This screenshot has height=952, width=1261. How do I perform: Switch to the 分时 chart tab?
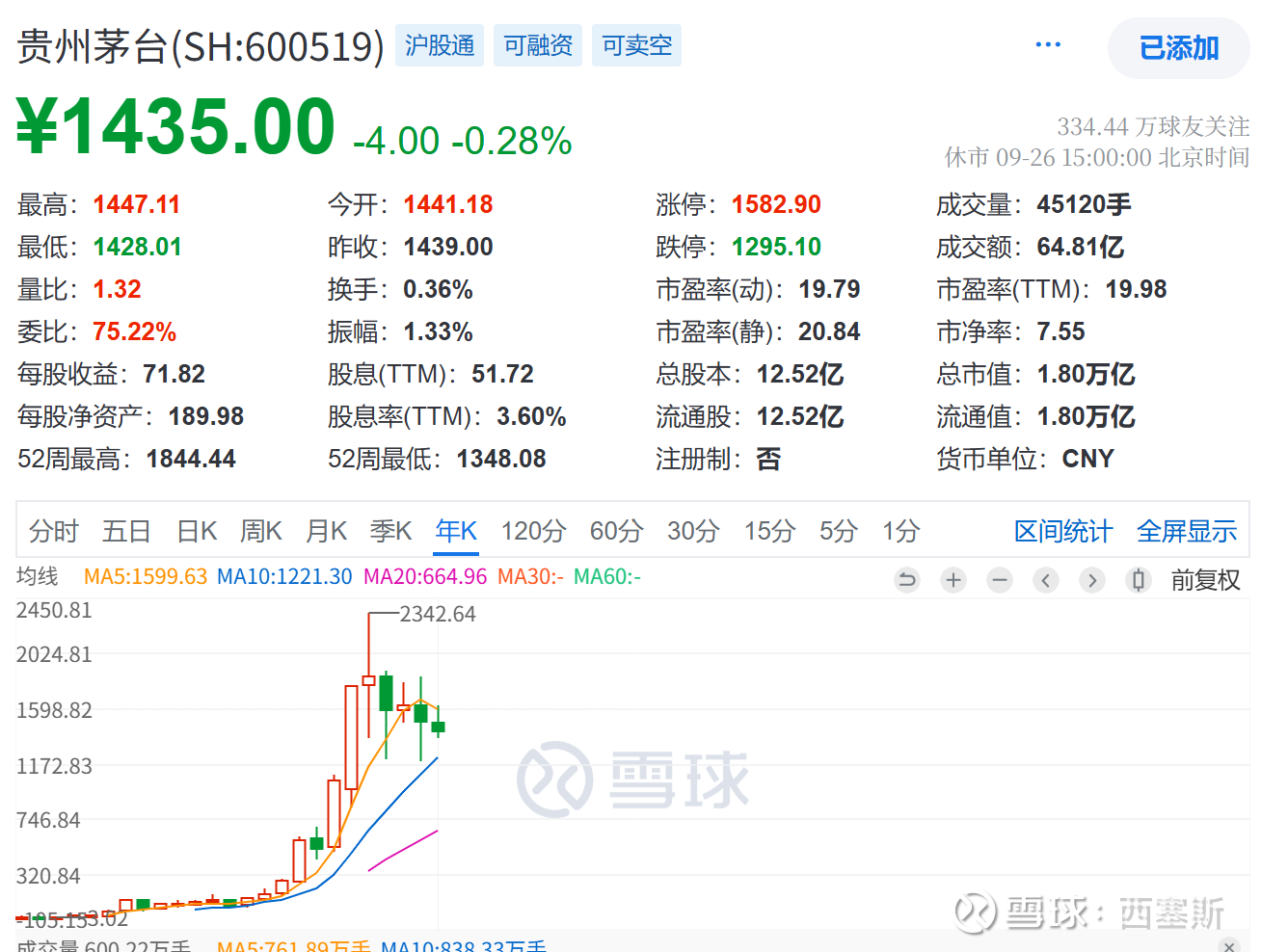[54, 531]
